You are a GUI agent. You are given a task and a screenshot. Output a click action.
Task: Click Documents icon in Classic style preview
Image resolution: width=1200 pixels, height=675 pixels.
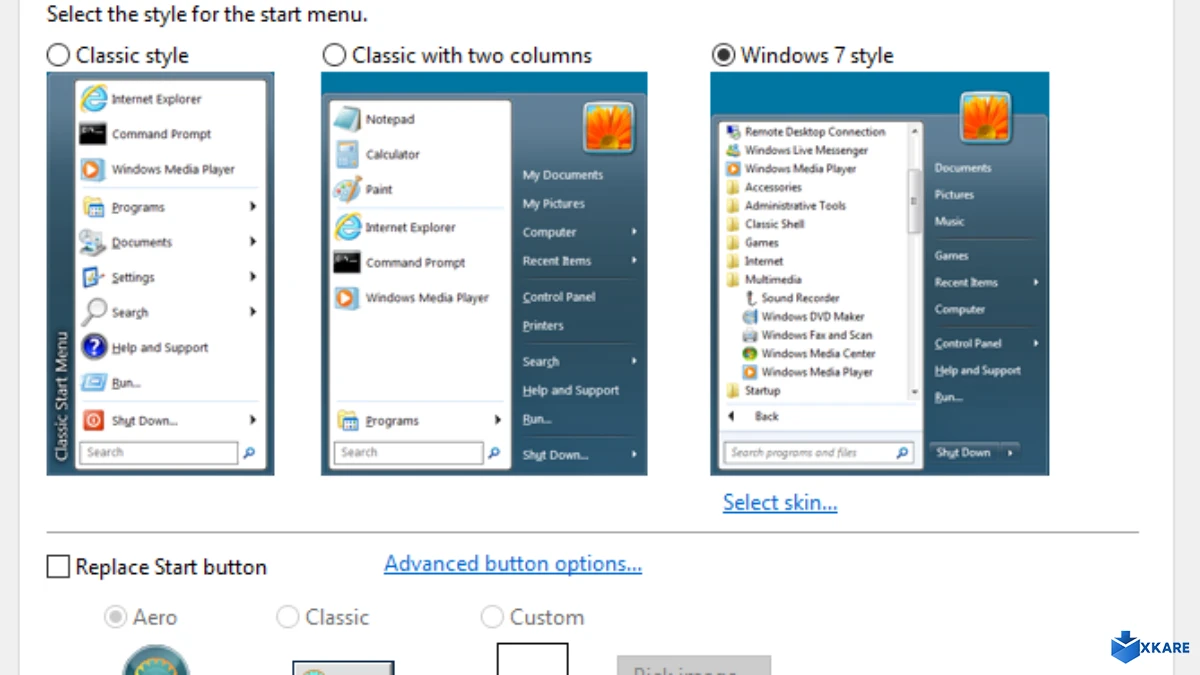93,242
